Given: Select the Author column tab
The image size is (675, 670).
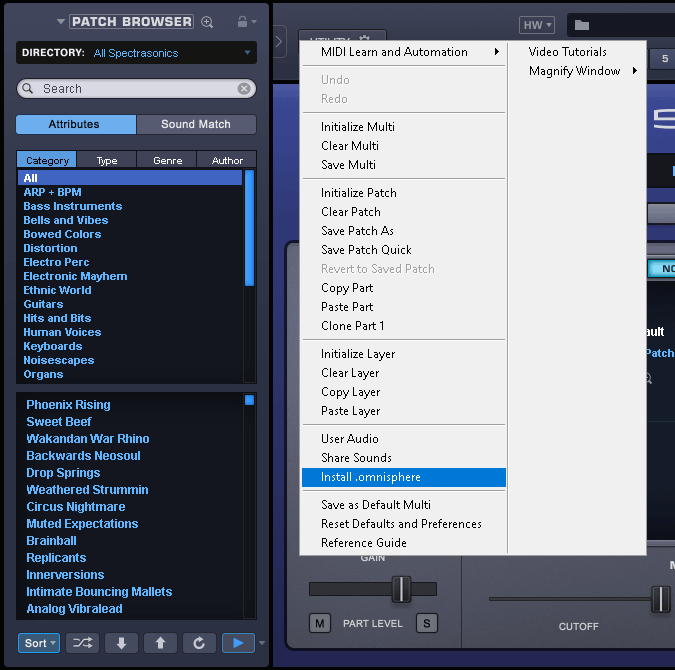Looking at the screenshot, I should click(227, 160).
